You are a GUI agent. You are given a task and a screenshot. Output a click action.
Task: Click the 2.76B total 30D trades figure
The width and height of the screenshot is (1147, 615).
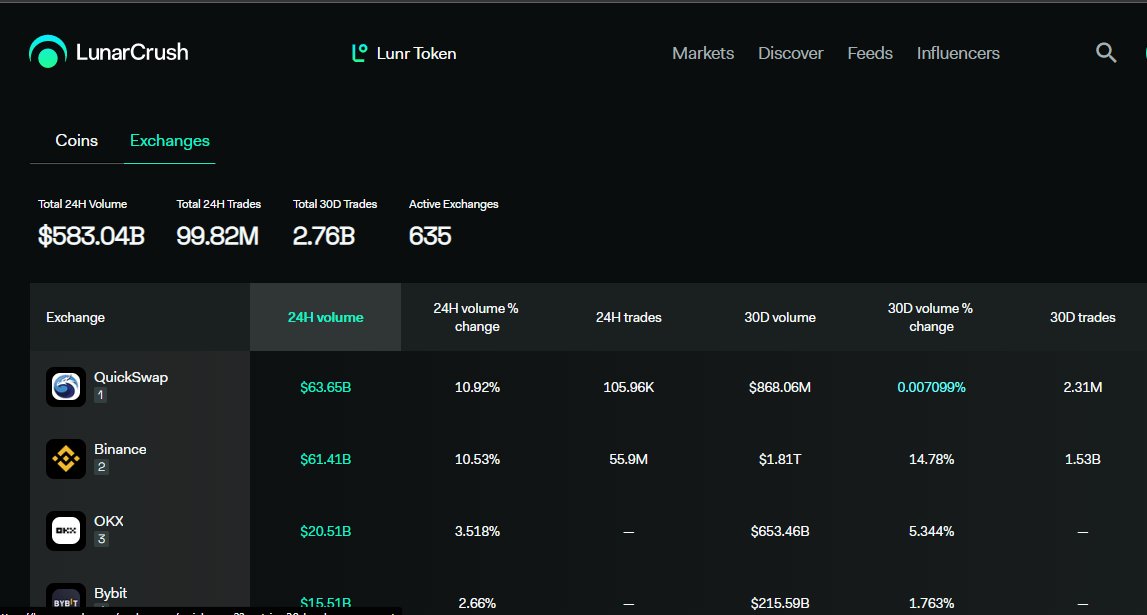[324, 236]
